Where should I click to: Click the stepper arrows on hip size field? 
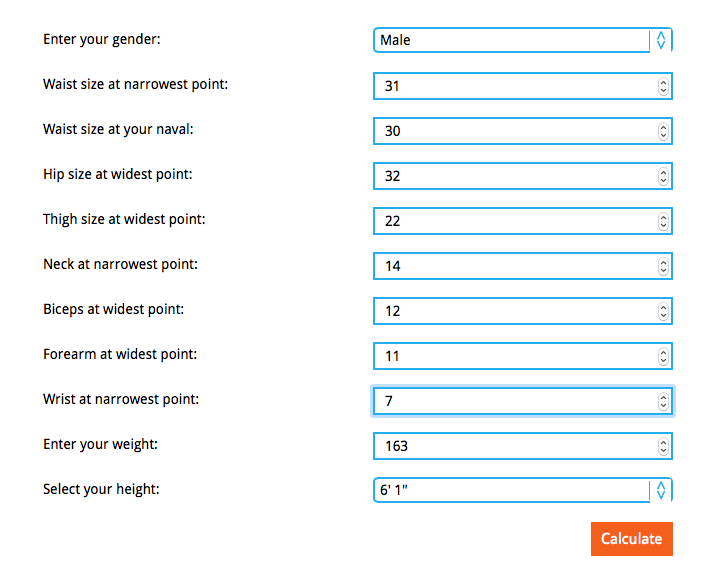point(662,176)
